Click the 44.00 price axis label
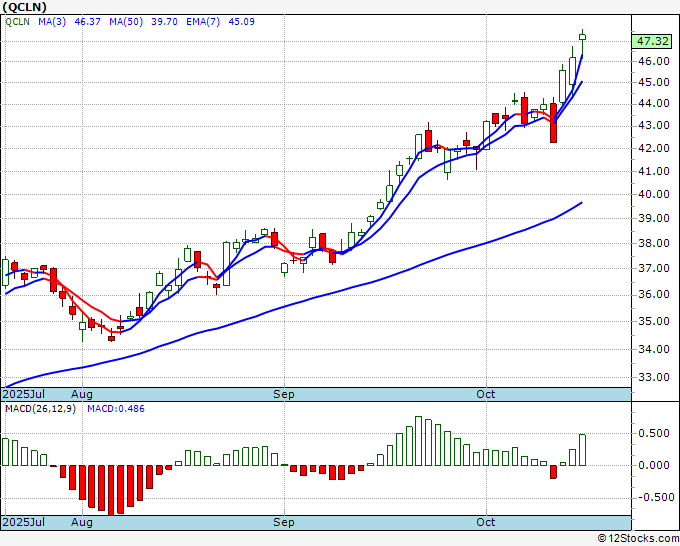 click(654, 103)
